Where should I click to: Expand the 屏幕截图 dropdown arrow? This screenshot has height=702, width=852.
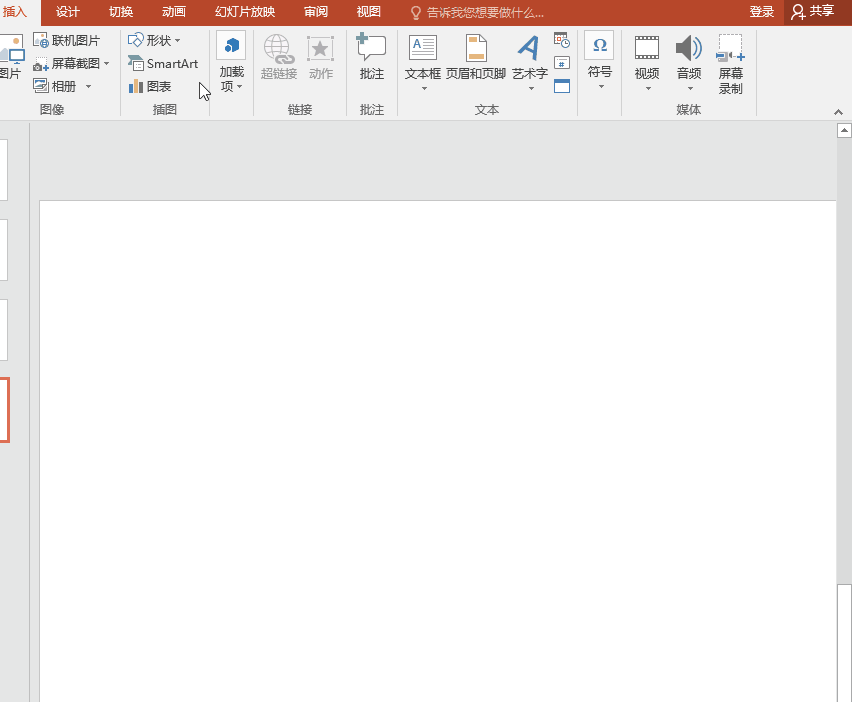point(106,64)
